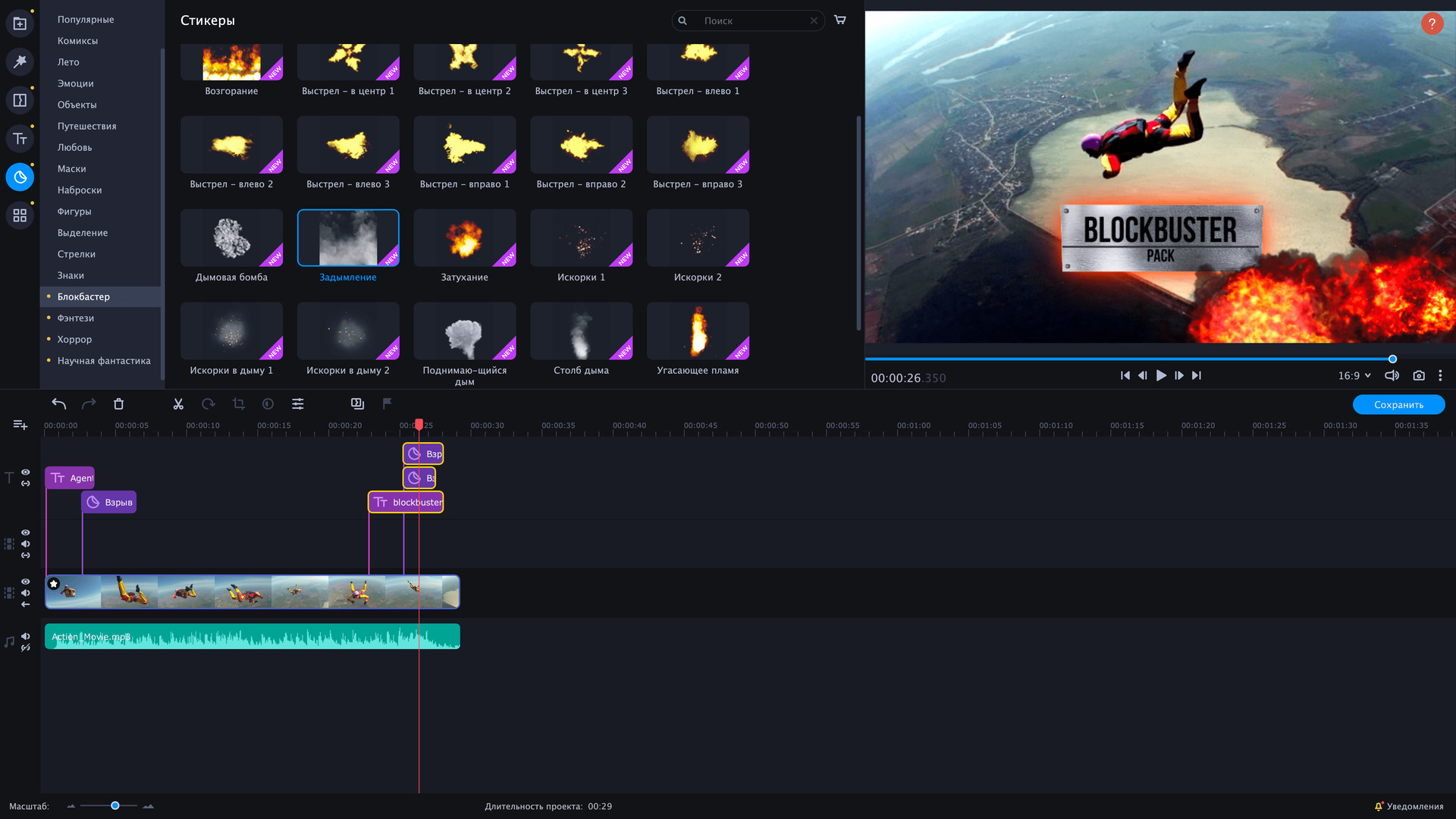Image resolution: width=1456 pixels, height=819 pixels.
Task: Select the Комиксы sticker category
Action: [x=77, y=41]
